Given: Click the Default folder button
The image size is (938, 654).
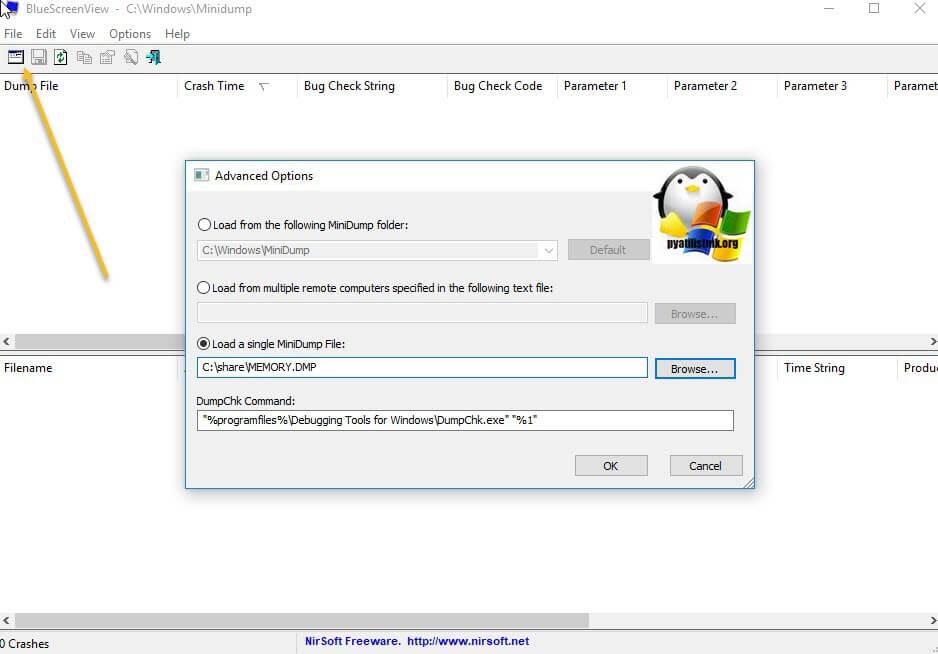Looking at the screenshot, I should click(608, 250).
